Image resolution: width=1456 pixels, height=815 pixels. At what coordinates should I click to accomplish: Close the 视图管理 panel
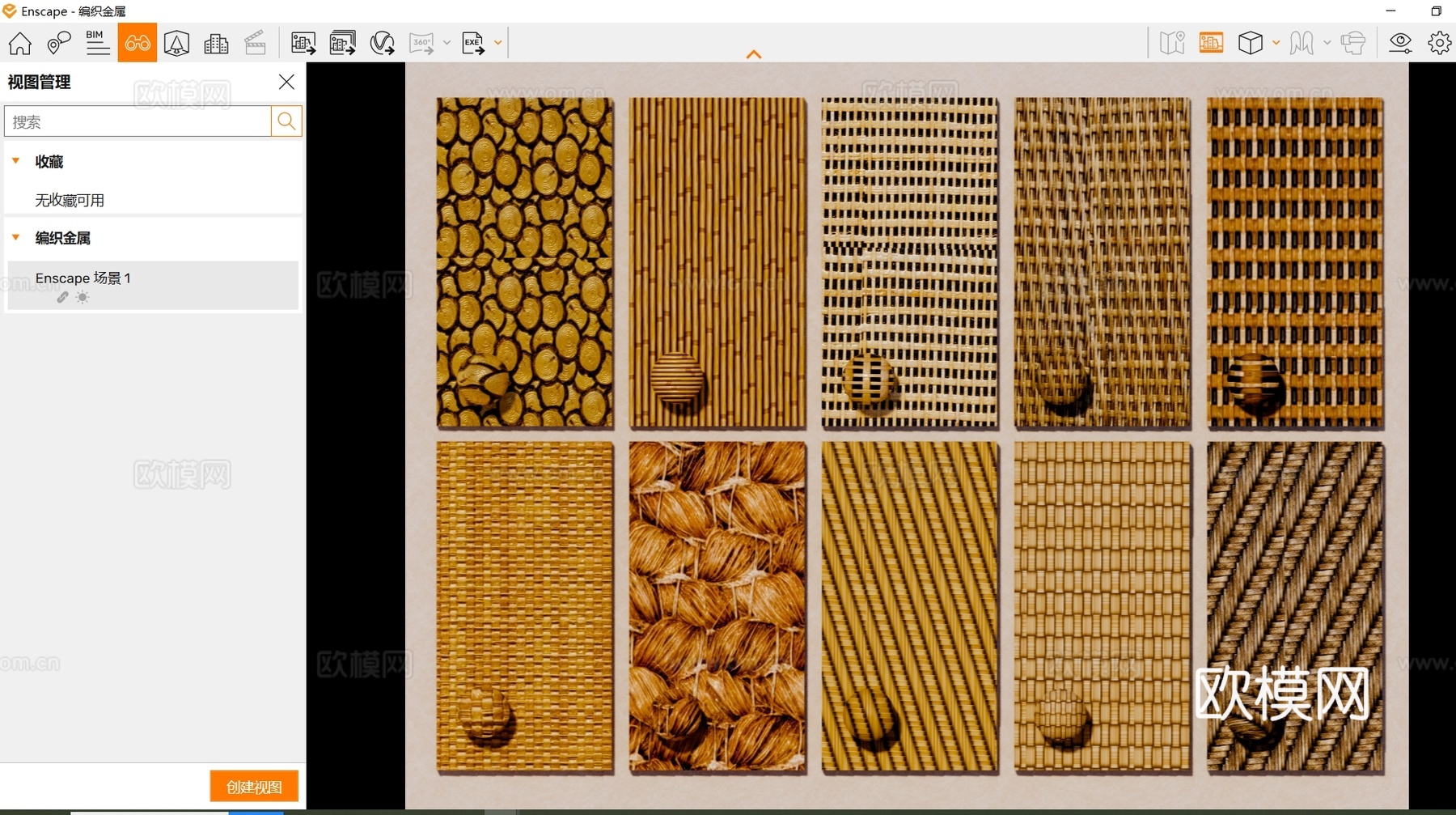[x=286, y=82]
